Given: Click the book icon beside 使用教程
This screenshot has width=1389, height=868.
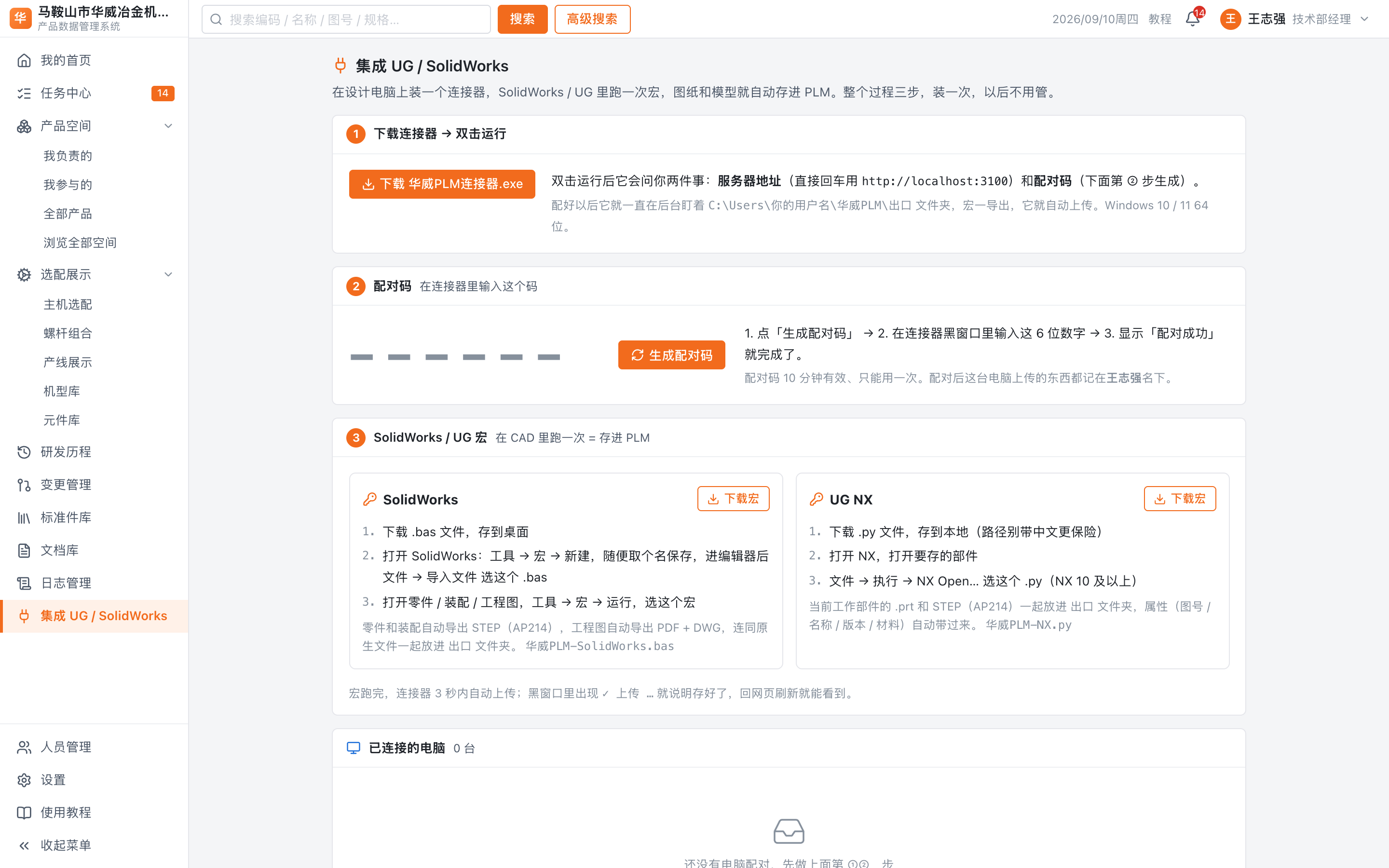Looking at the screenshot, I should [x=24, y=813].
